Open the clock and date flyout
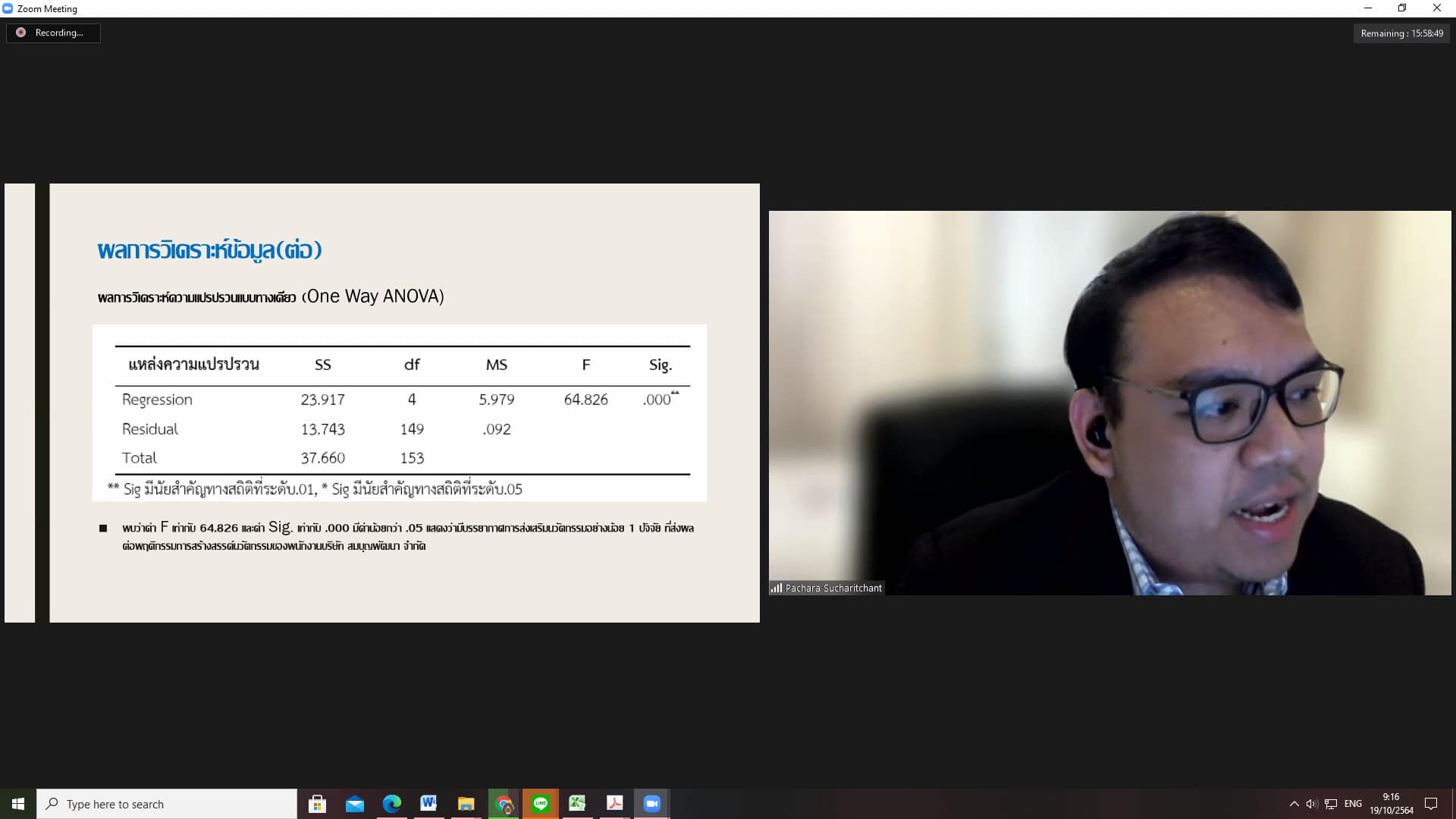The height and width of the screenshot is (819, 1456). tap(1391, 804)
